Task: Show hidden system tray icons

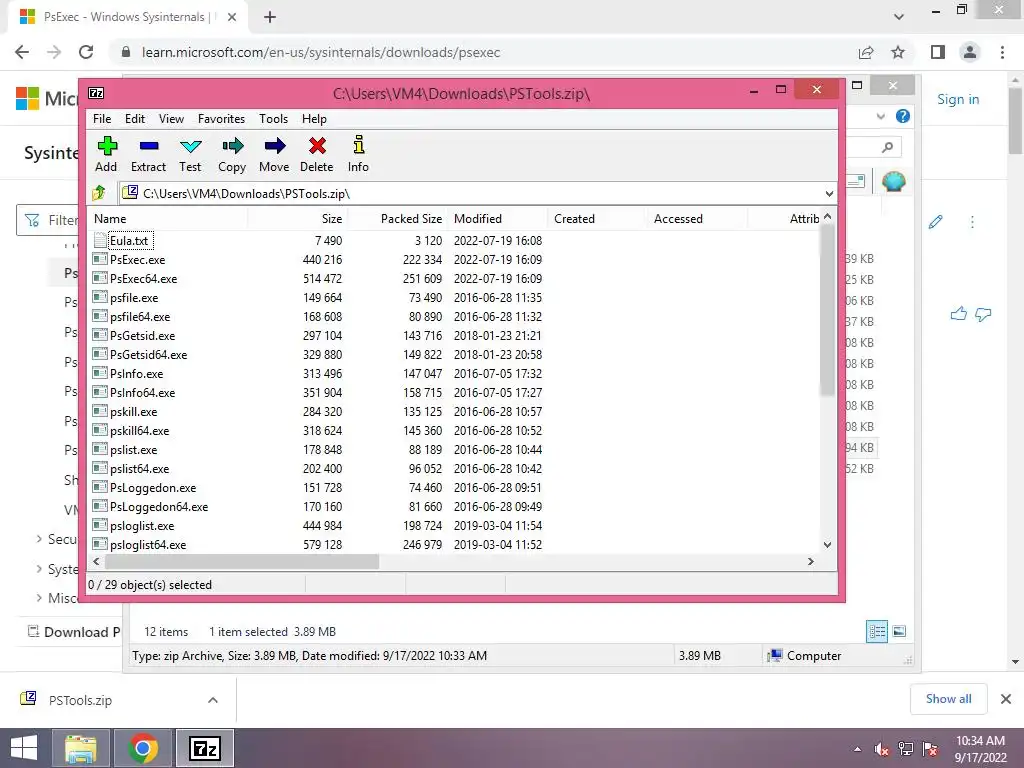Action: click(x=857, y=749)
